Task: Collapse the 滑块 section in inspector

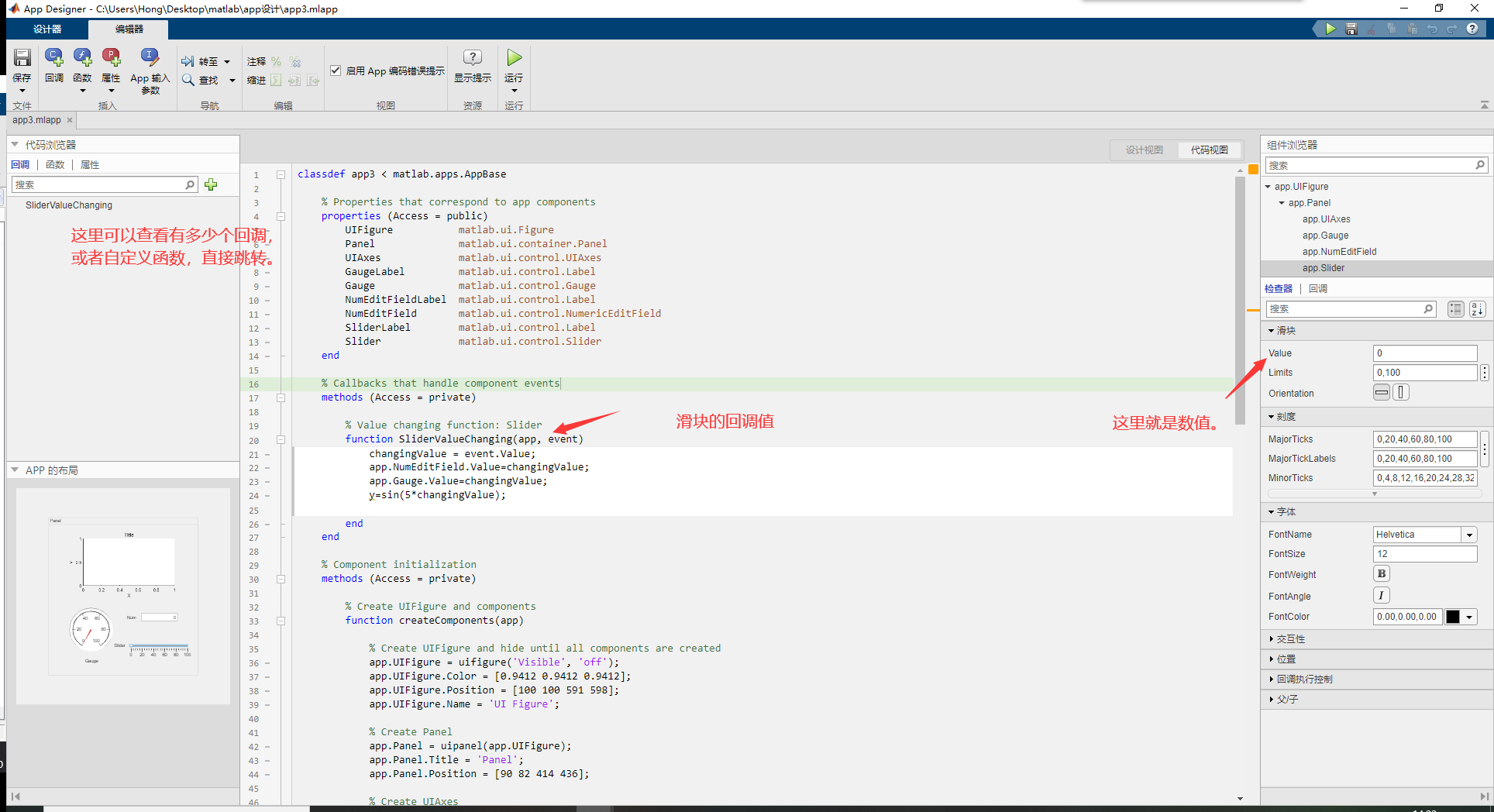Action: click(1272, 331)
